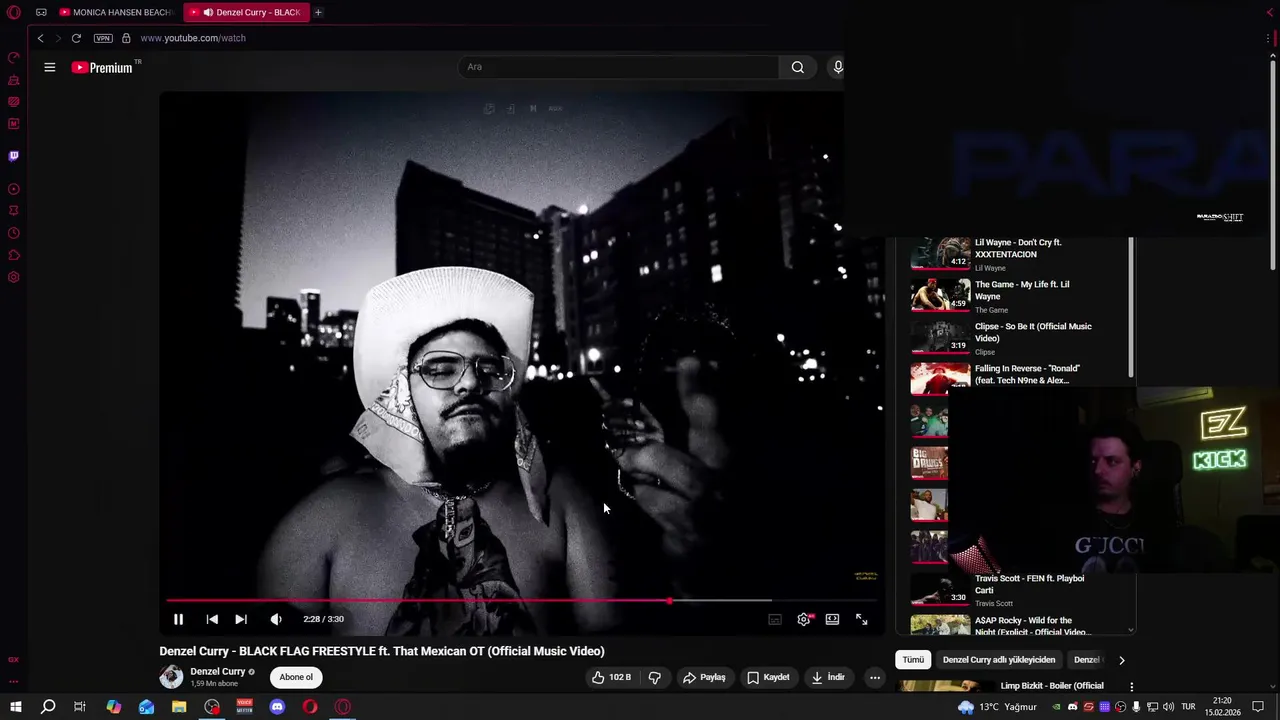Use the playlist panel scrollbar

click(x=1131, y=307)
